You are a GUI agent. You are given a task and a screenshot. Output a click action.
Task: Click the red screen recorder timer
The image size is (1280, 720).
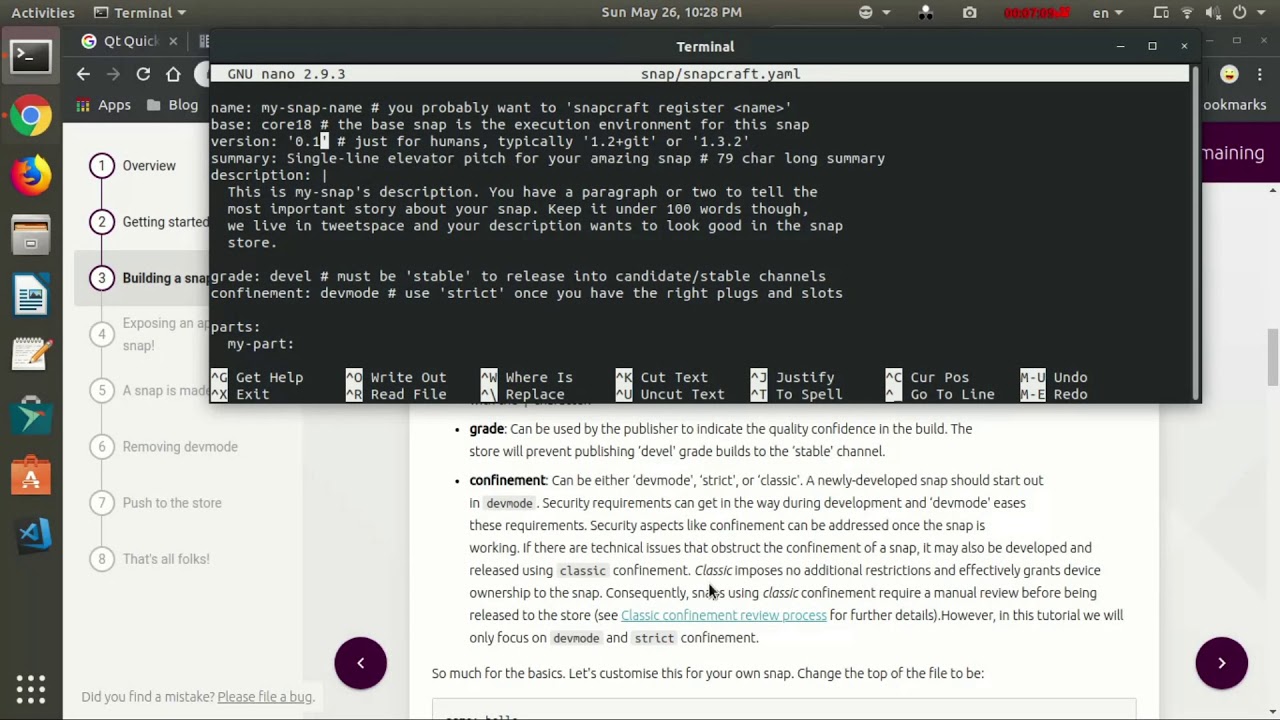[x=1037, y=12]
